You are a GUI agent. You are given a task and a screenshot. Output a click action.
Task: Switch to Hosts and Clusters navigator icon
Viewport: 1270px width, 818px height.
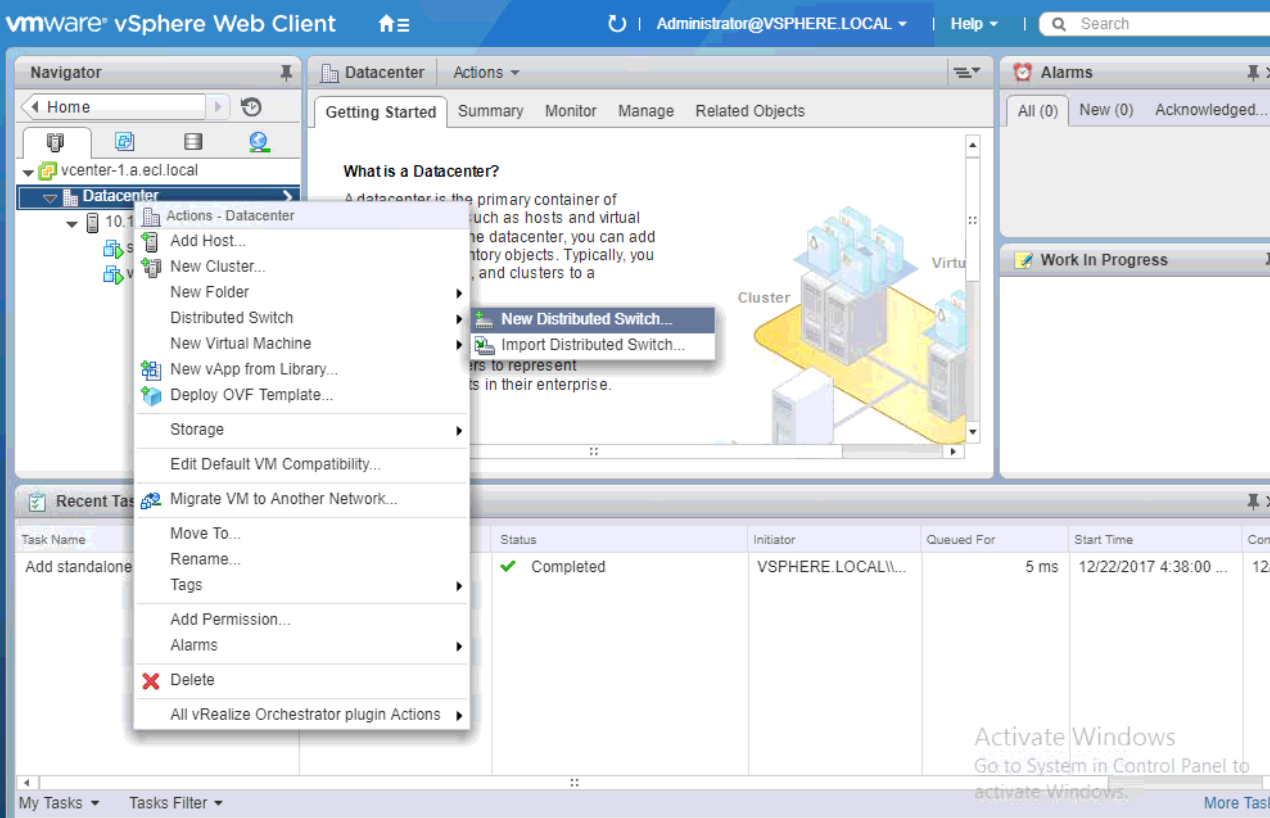(56, 142)
